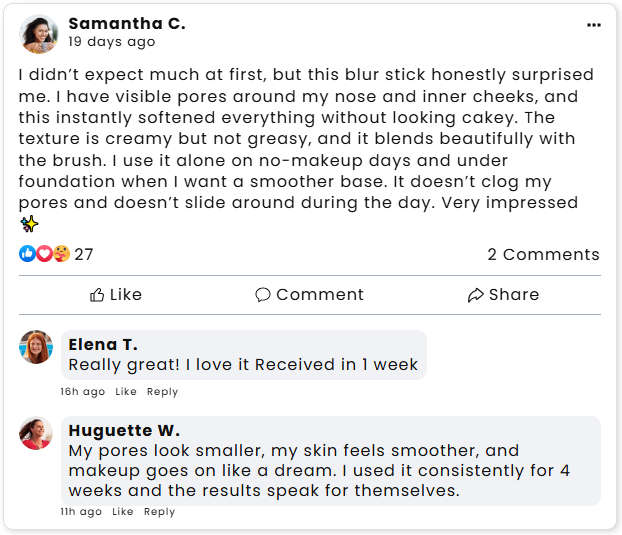Click Huguette W.'s avatar
This screenshot has height=535, width=622.
pos(36,433)
